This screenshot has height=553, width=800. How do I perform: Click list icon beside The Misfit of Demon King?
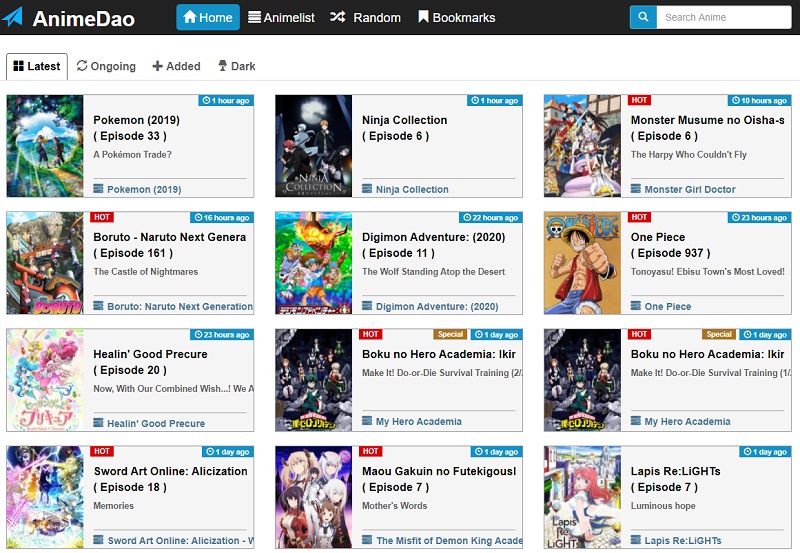[x=367, y=540]
